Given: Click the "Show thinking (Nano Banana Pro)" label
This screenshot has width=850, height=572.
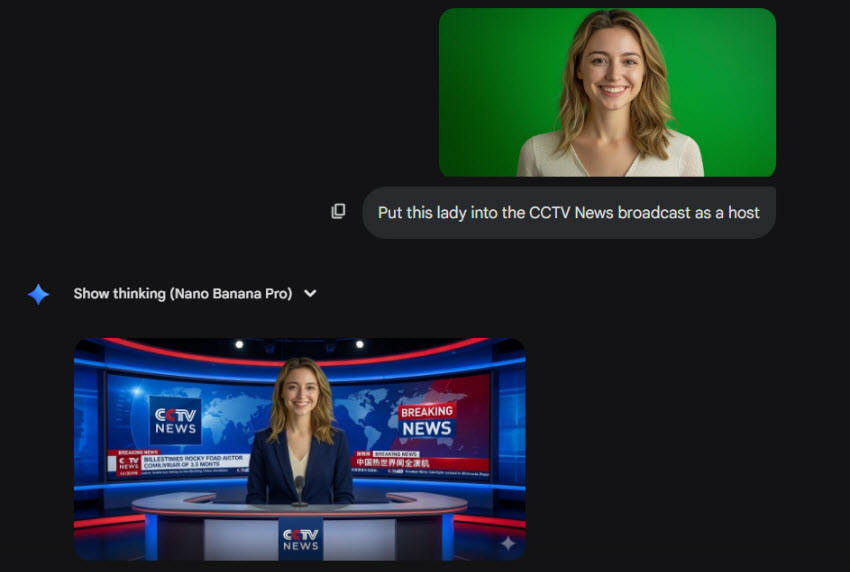Looking at the screenshot, I should [x=182, y=294].
